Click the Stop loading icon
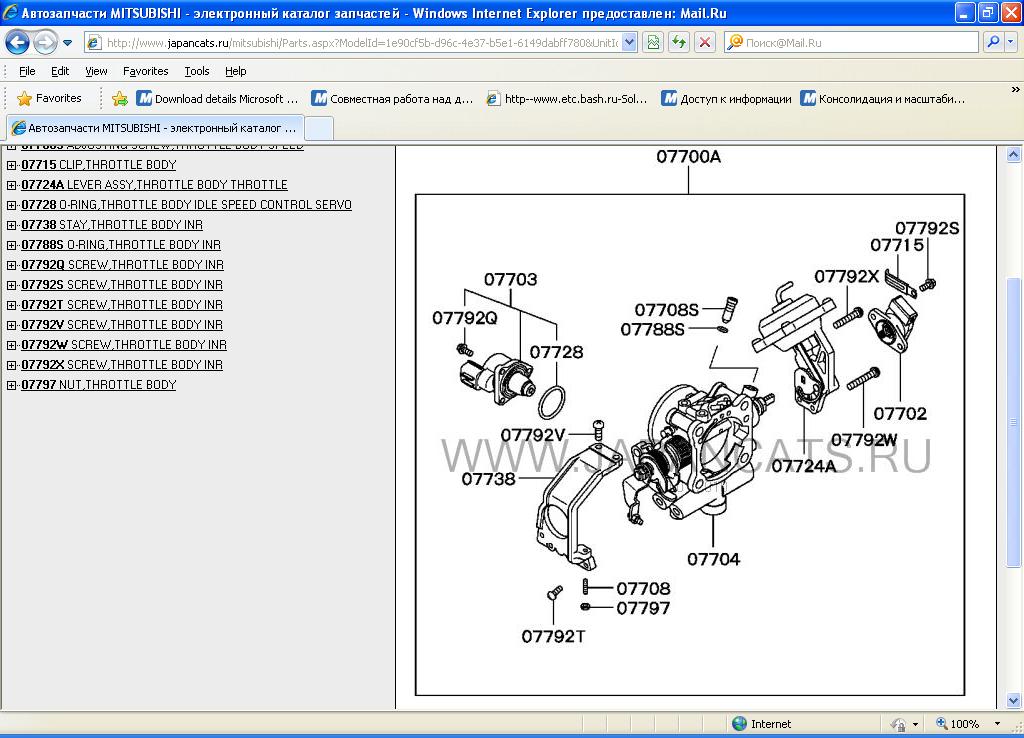This screenshot has height=738, width=1024. pyautogui.click(x=705, y=42)
